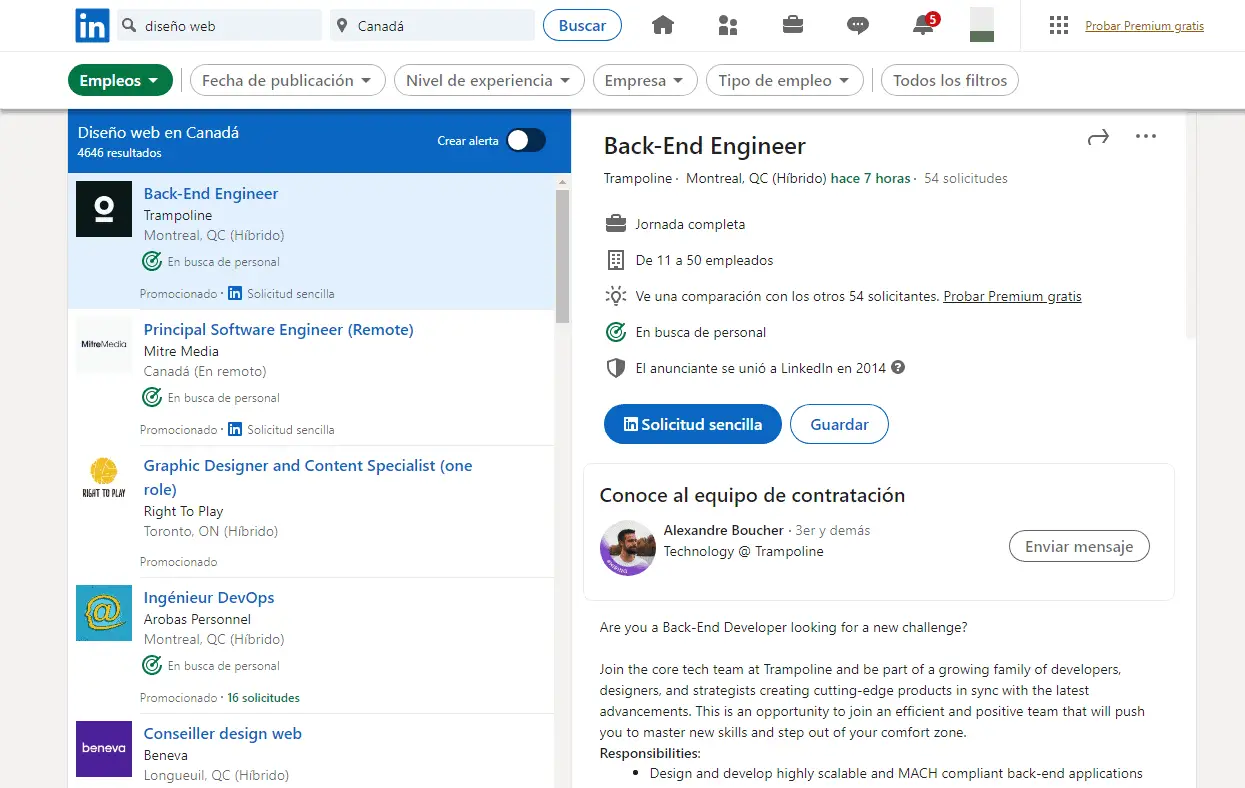Open the Principal Software Engineer (Remote) listing
The height and width of the screenshot is (788, 1245).
point(279,330)
